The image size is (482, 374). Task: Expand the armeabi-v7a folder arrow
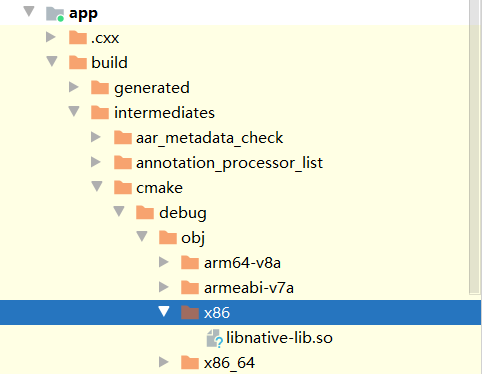click(x=164, y=287)
